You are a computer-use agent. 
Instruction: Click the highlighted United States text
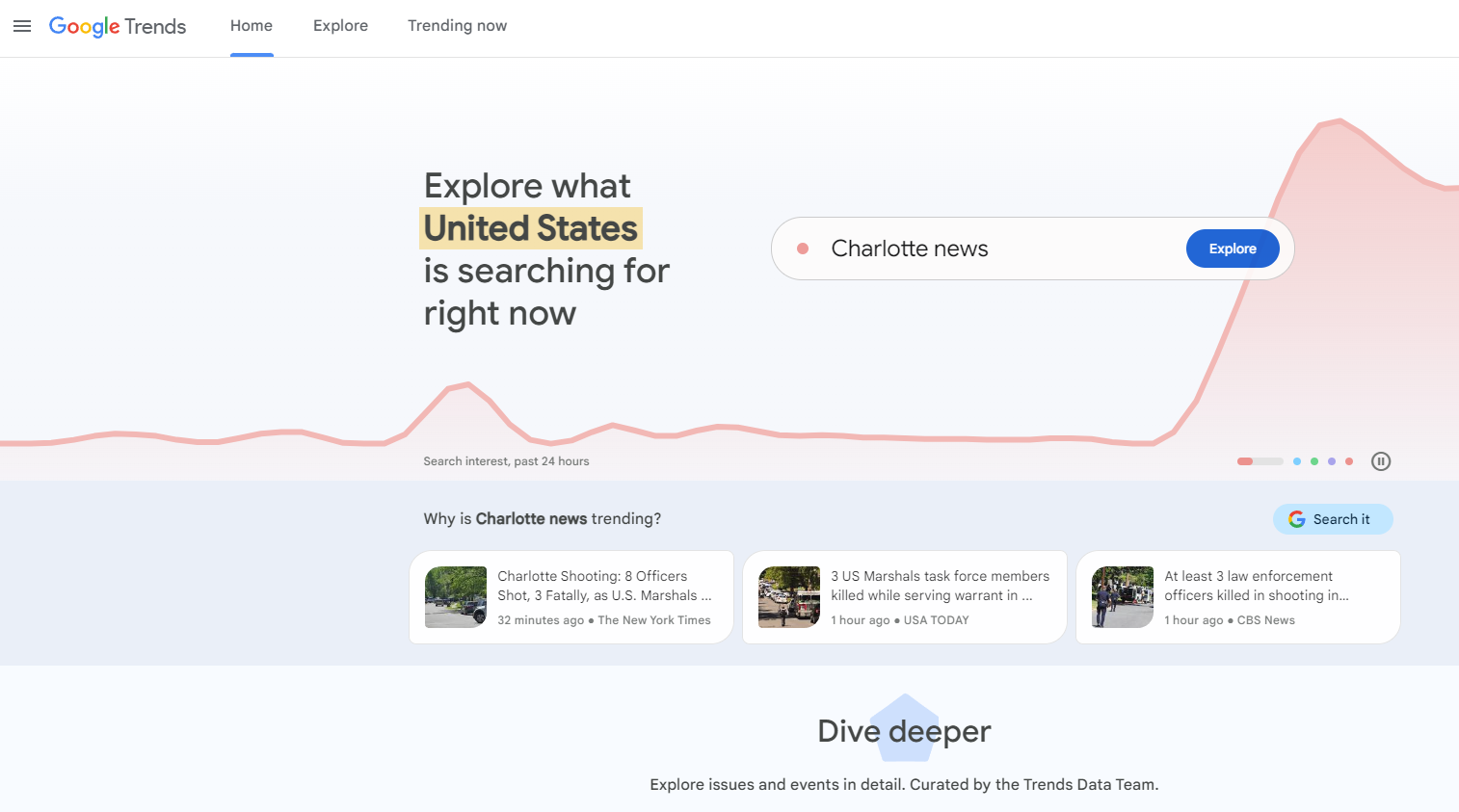tap(531, 228)
